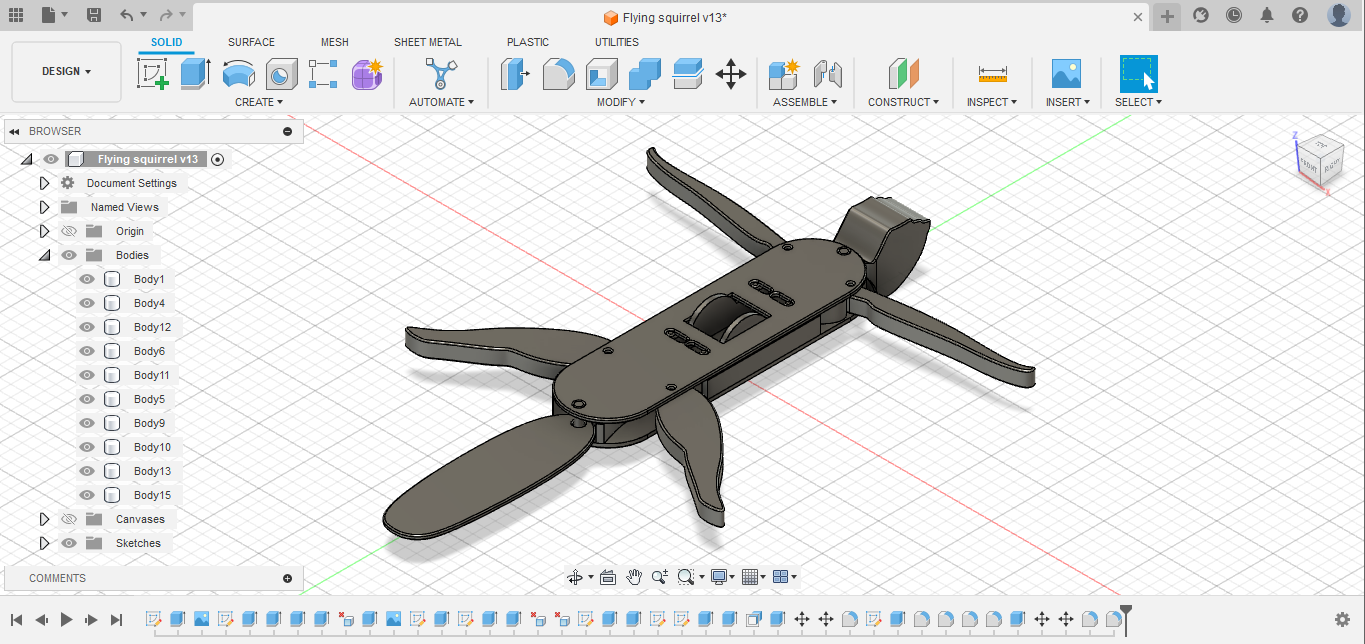
Task: Switch to the PLASTIC tab
Action: [528, 42]
